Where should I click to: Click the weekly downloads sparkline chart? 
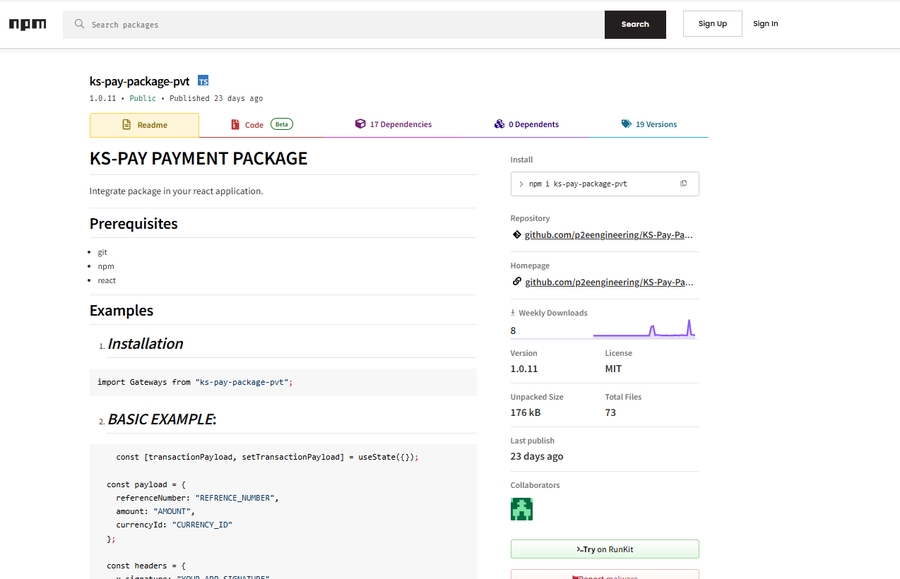click(x=644, y=328)
